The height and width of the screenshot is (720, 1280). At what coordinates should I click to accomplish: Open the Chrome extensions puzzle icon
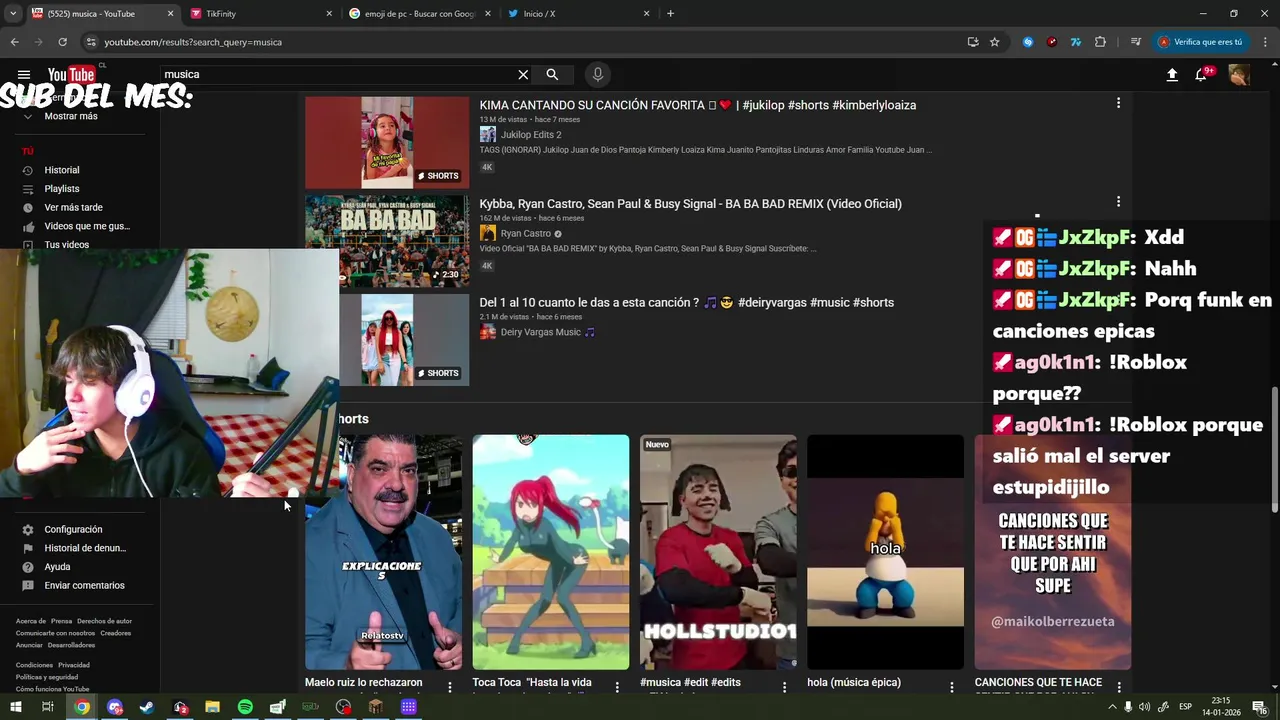pyautogui.click(x=1100, y=42)
